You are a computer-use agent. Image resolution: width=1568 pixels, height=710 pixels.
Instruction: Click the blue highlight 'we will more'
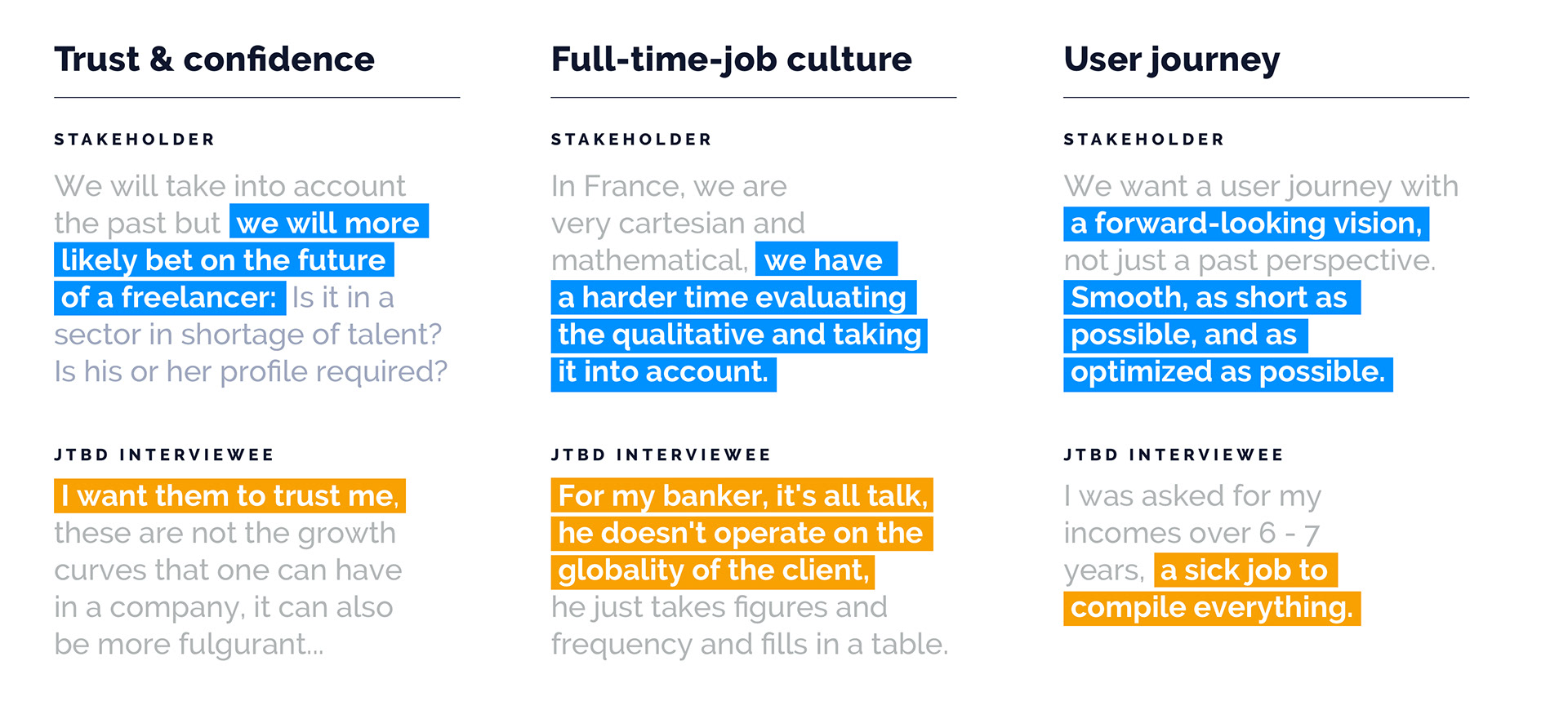(x=329, y=222)
